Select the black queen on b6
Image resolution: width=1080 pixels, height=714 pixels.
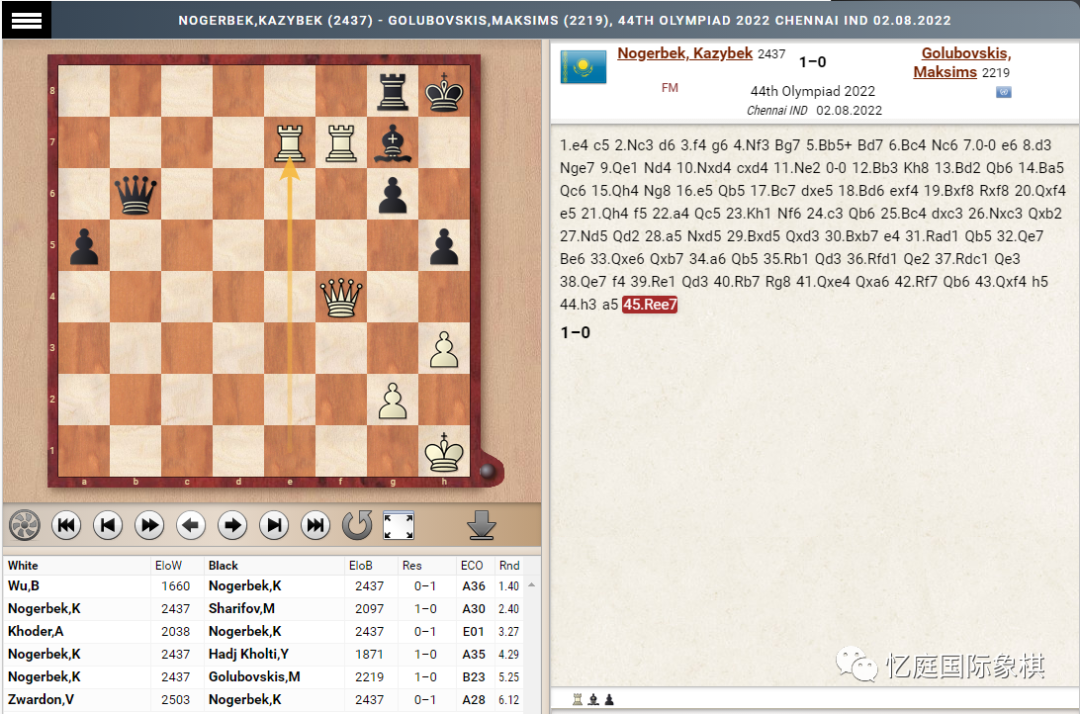pos(135,194)
